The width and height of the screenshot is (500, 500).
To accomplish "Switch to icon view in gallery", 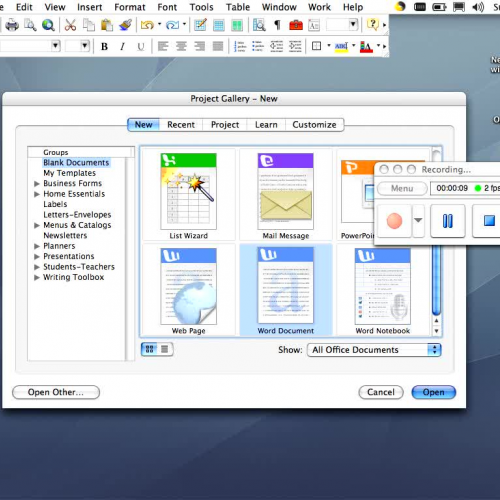I will 149,349.
